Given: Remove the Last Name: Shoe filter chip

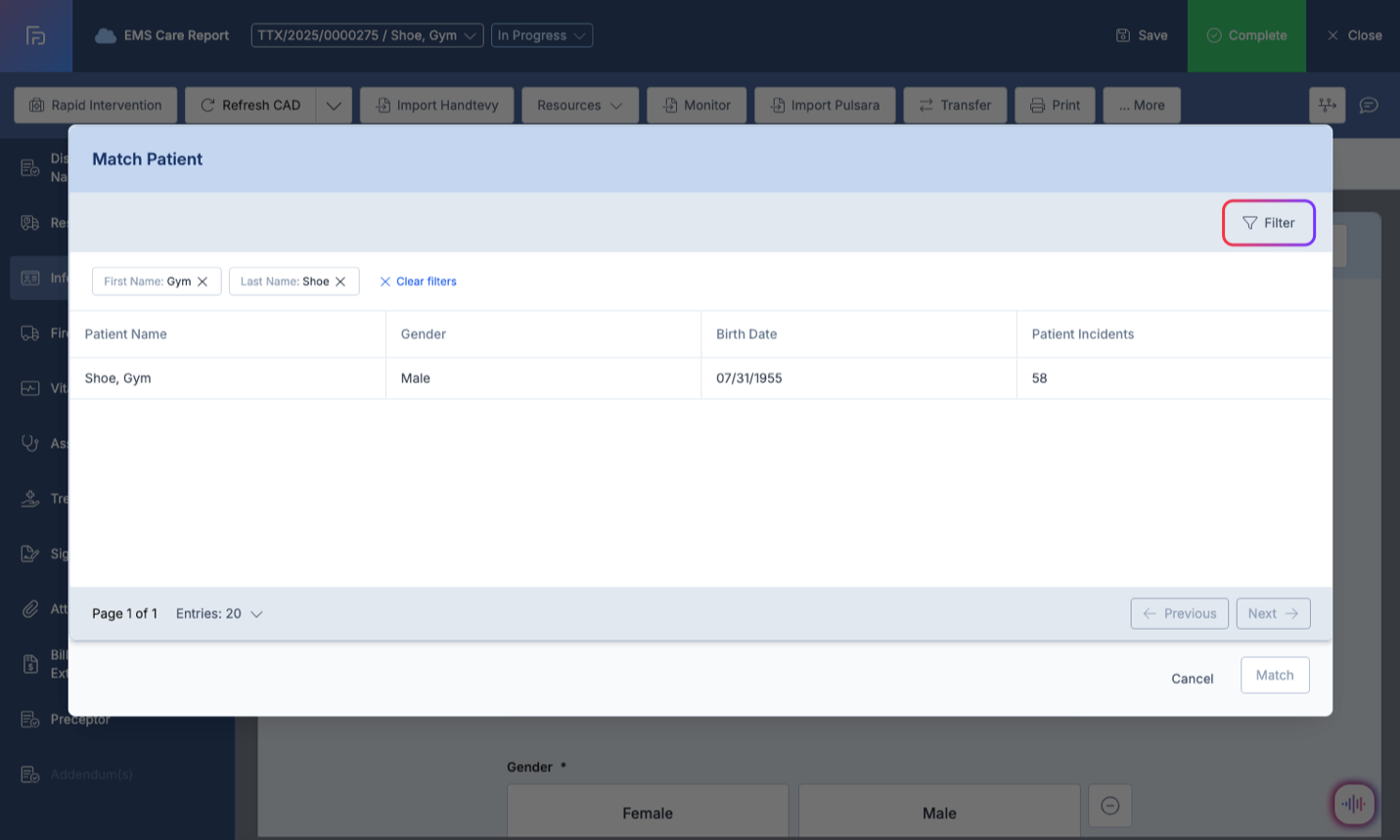Looking at the screenshot, I should coord(340,282).
